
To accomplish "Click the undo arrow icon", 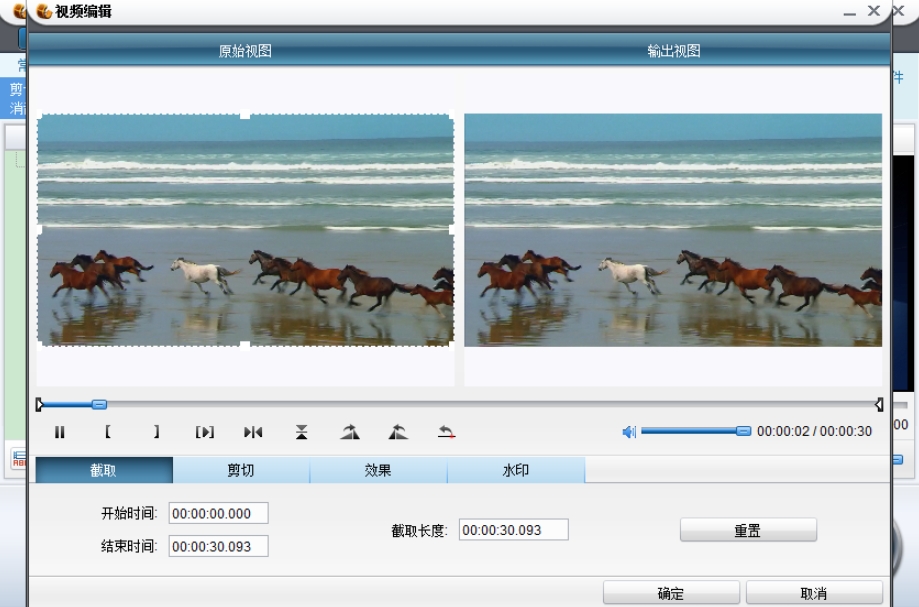I will point(446,432).
